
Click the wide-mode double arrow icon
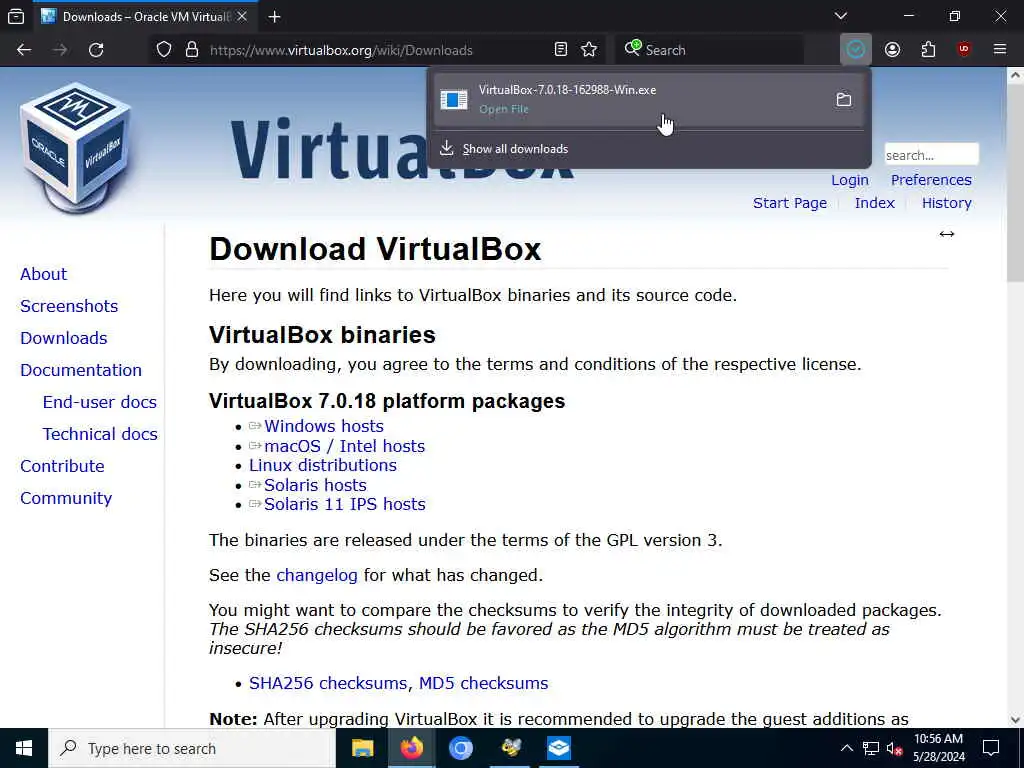[x=947, y=234]
